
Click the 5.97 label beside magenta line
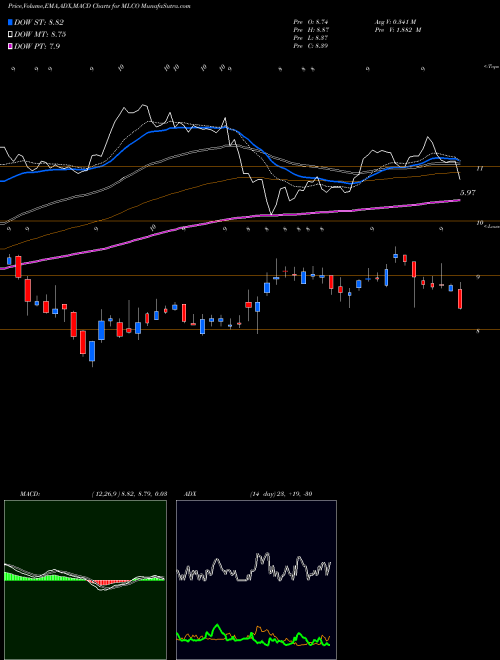468,193
